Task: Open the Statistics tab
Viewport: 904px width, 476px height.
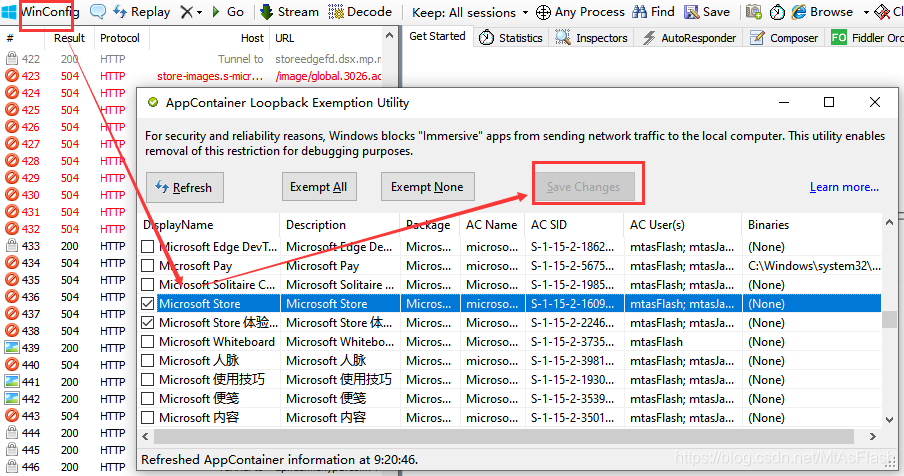Action: click(511, 37)
